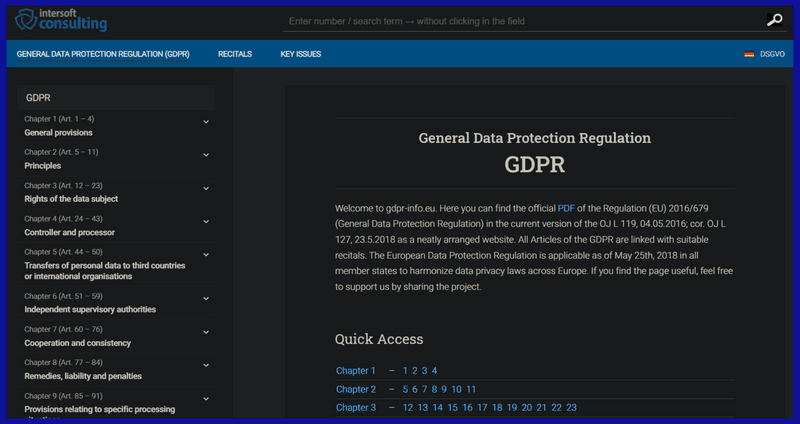This screenshot has height=424, width=800.
Task: Expand Chapter 4 Controller and processor chevron
Action: (x=206, y=222)
